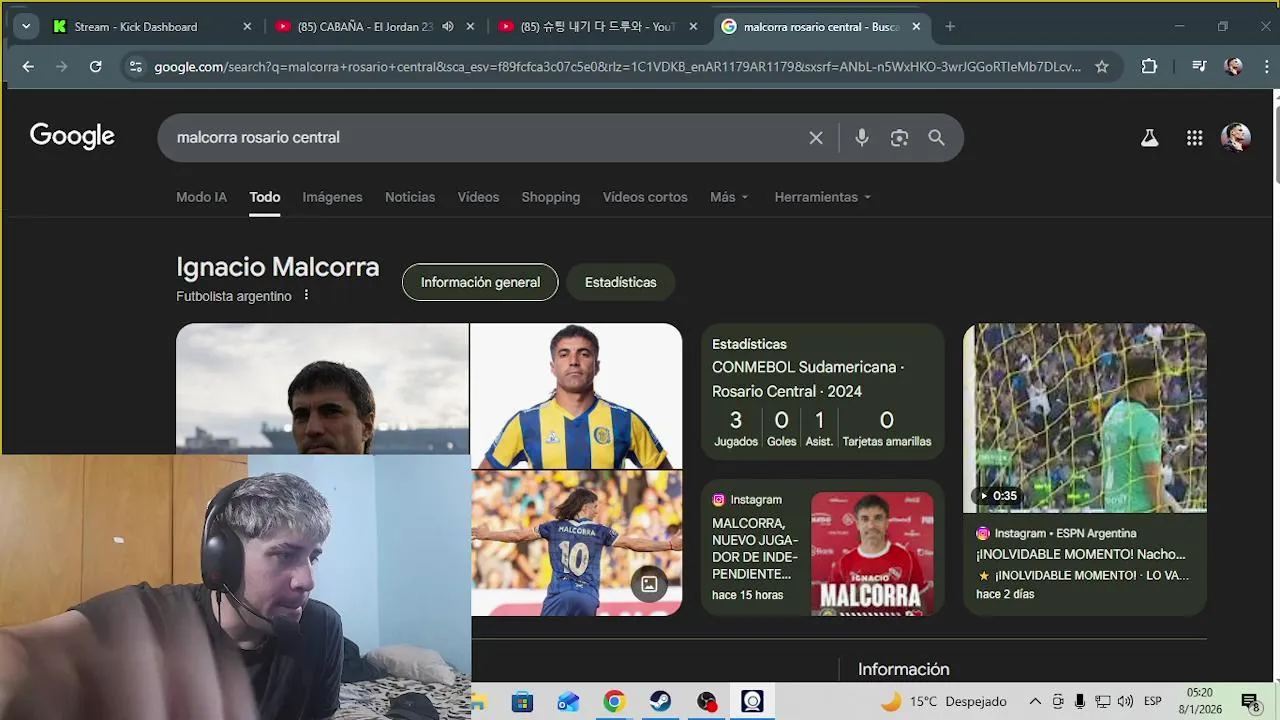Open Chrome from taskbar
The width and height of the screenshot is (1280, 720).
pyautogui.click(x=614, y=702)
